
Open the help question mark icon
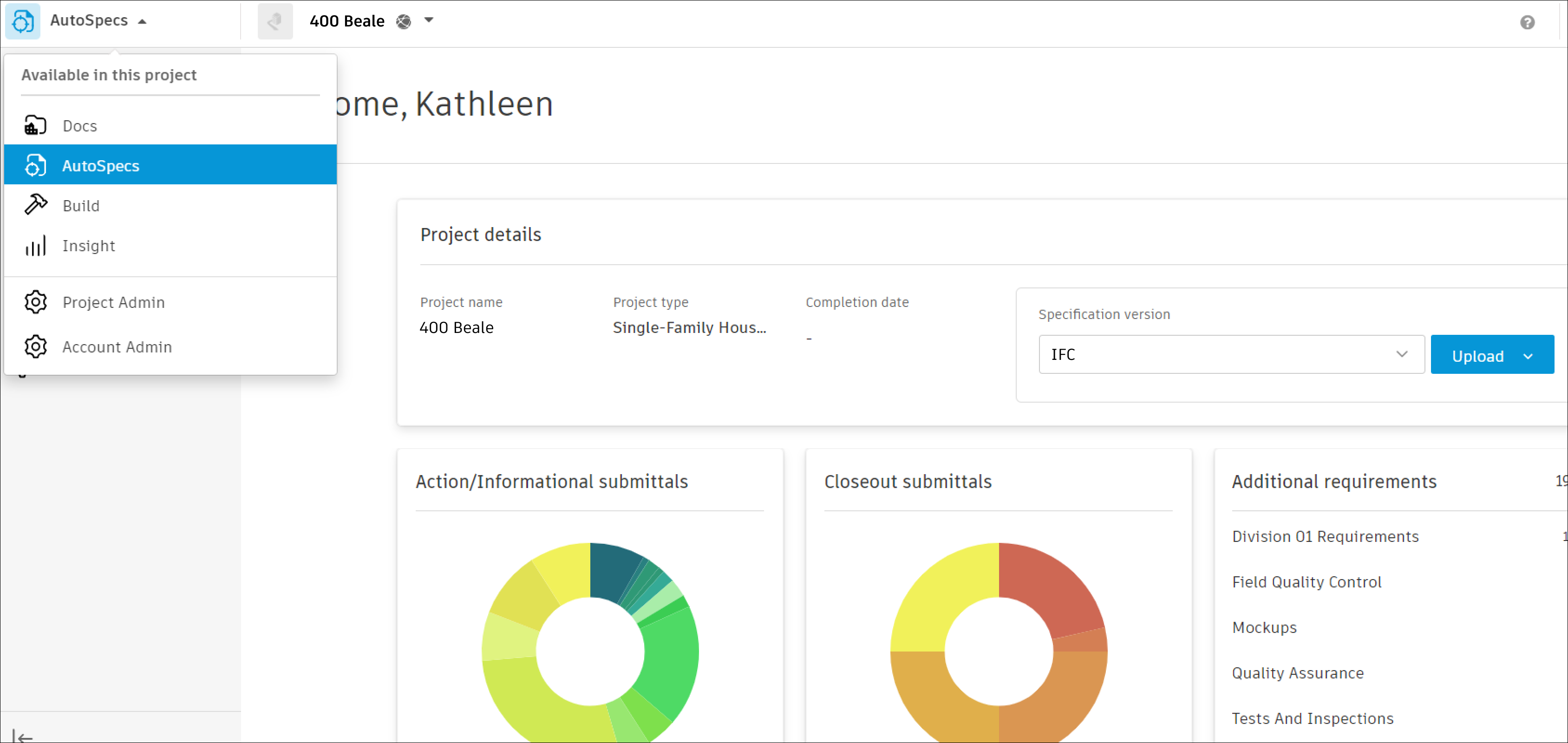(1527, 22)
